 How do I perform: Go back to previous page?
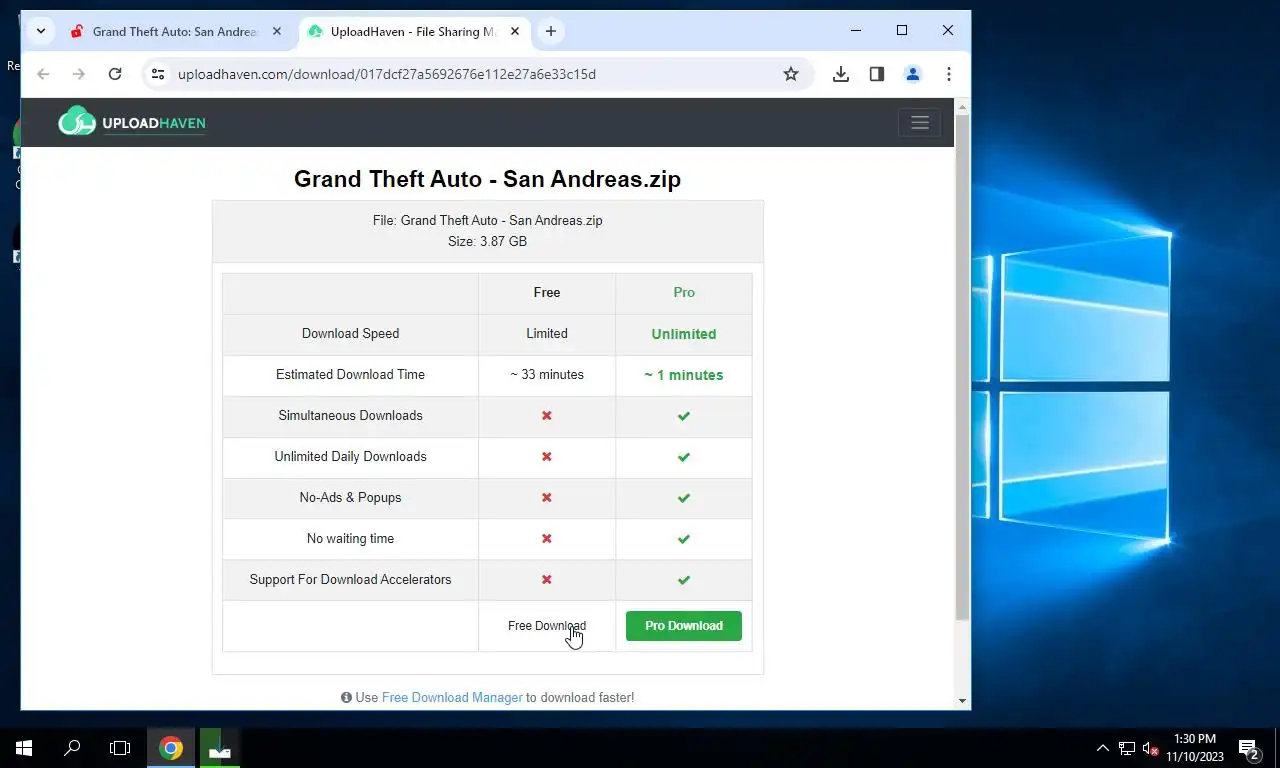tap(43, 74)
